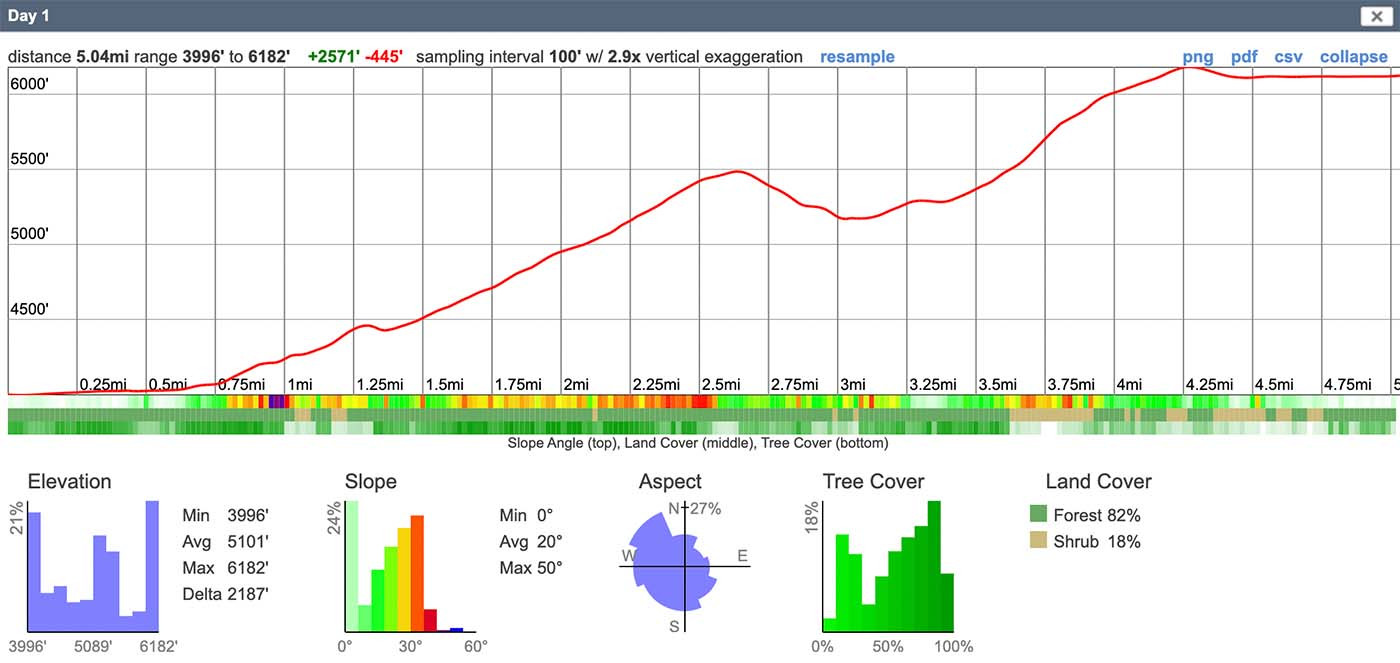Click the Forest land cover swatch

(x=1039, y=515)
